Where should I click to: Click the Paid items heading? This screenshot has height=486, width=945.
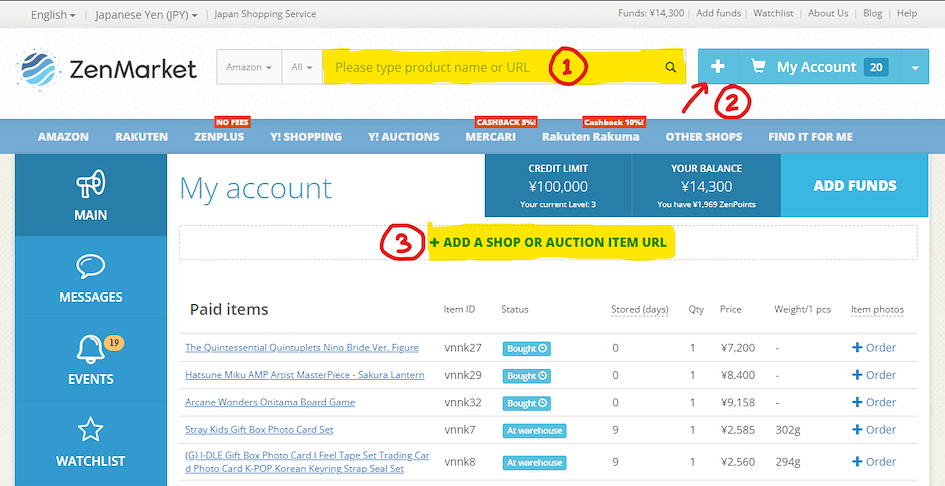coord(229,309)
